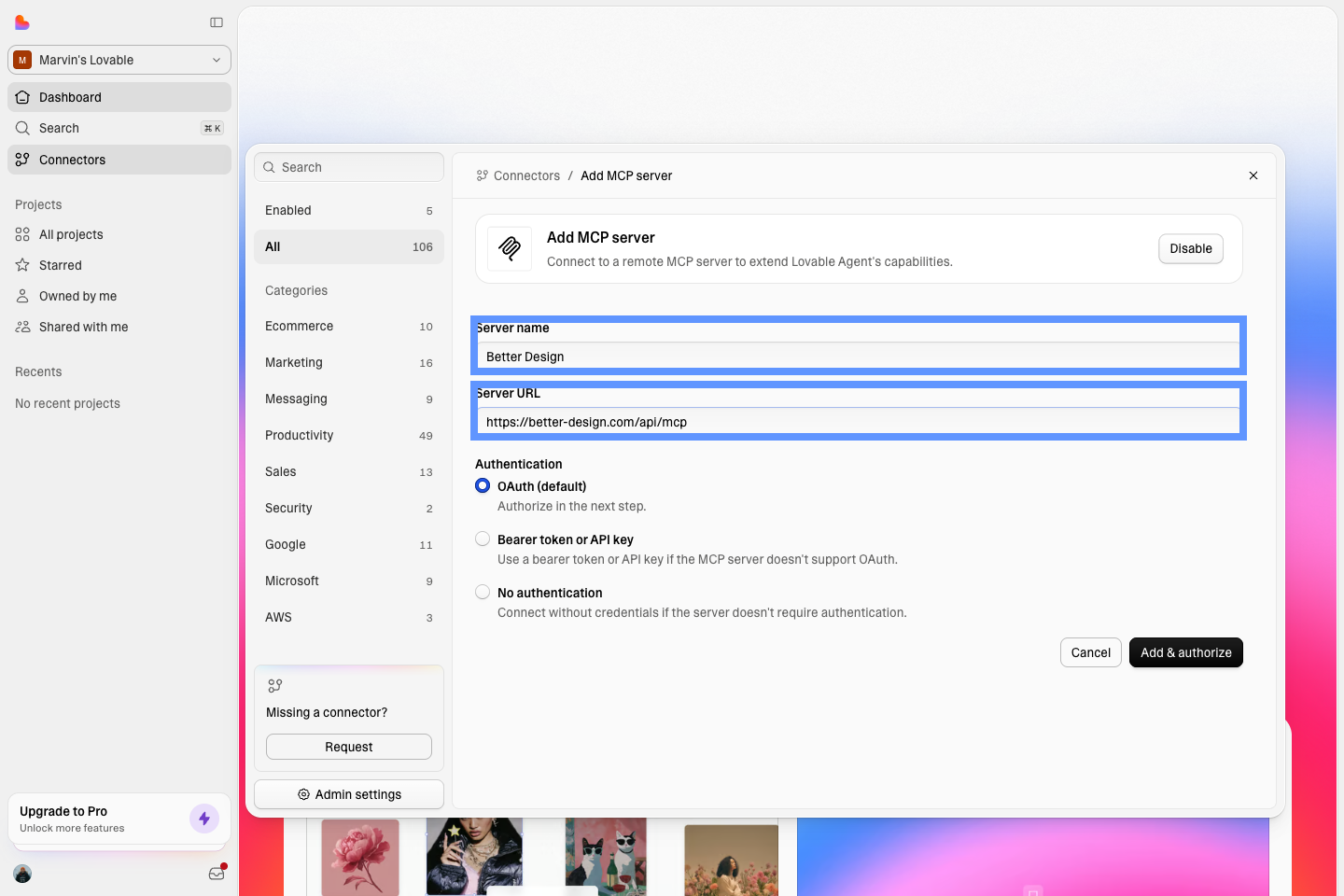Filter by Ecommerce category
The width and height of the screenshot is (1344, 896).
[x=349, y=326]
